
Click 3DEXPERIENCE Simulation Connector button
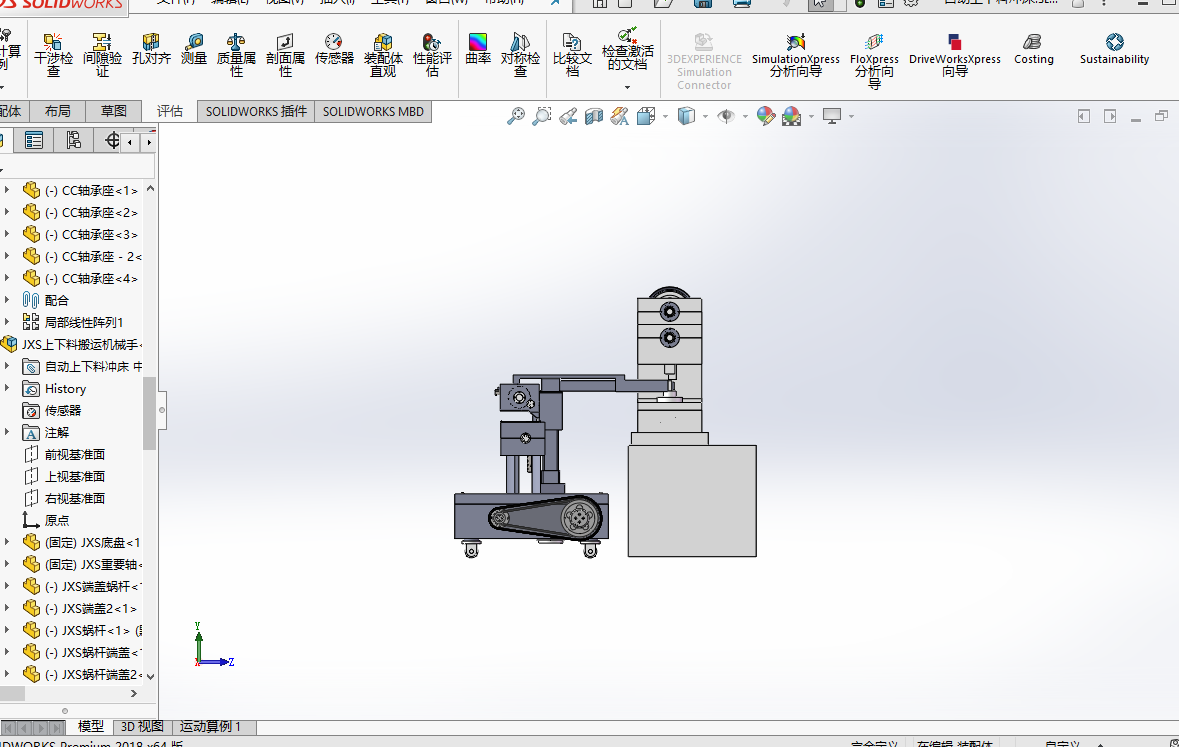[x=704, y=60]
